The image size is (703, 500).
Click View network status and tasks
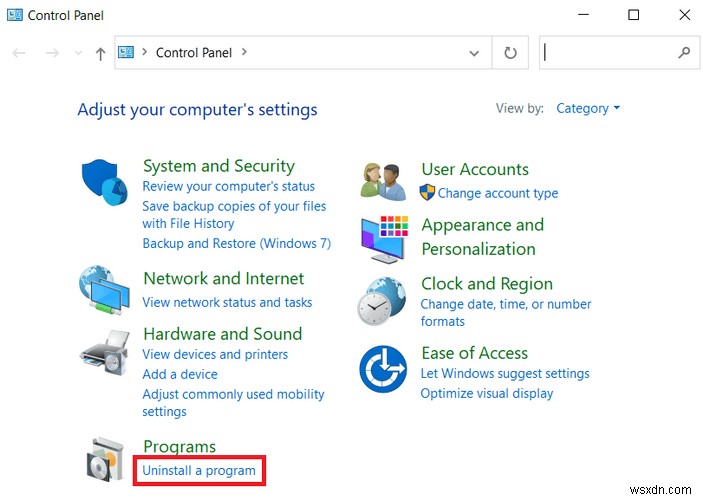(x=227, y=302)
